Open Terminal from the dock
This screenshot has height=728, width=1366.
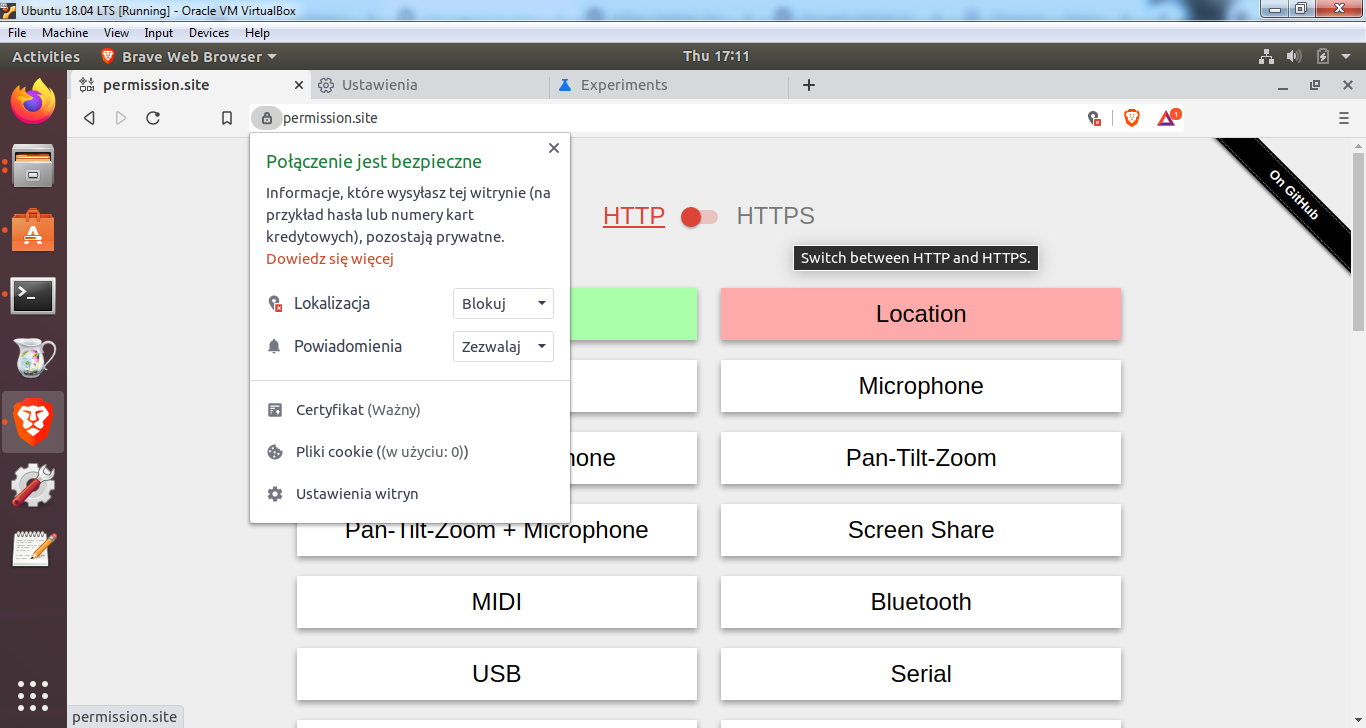coord(33,296)
